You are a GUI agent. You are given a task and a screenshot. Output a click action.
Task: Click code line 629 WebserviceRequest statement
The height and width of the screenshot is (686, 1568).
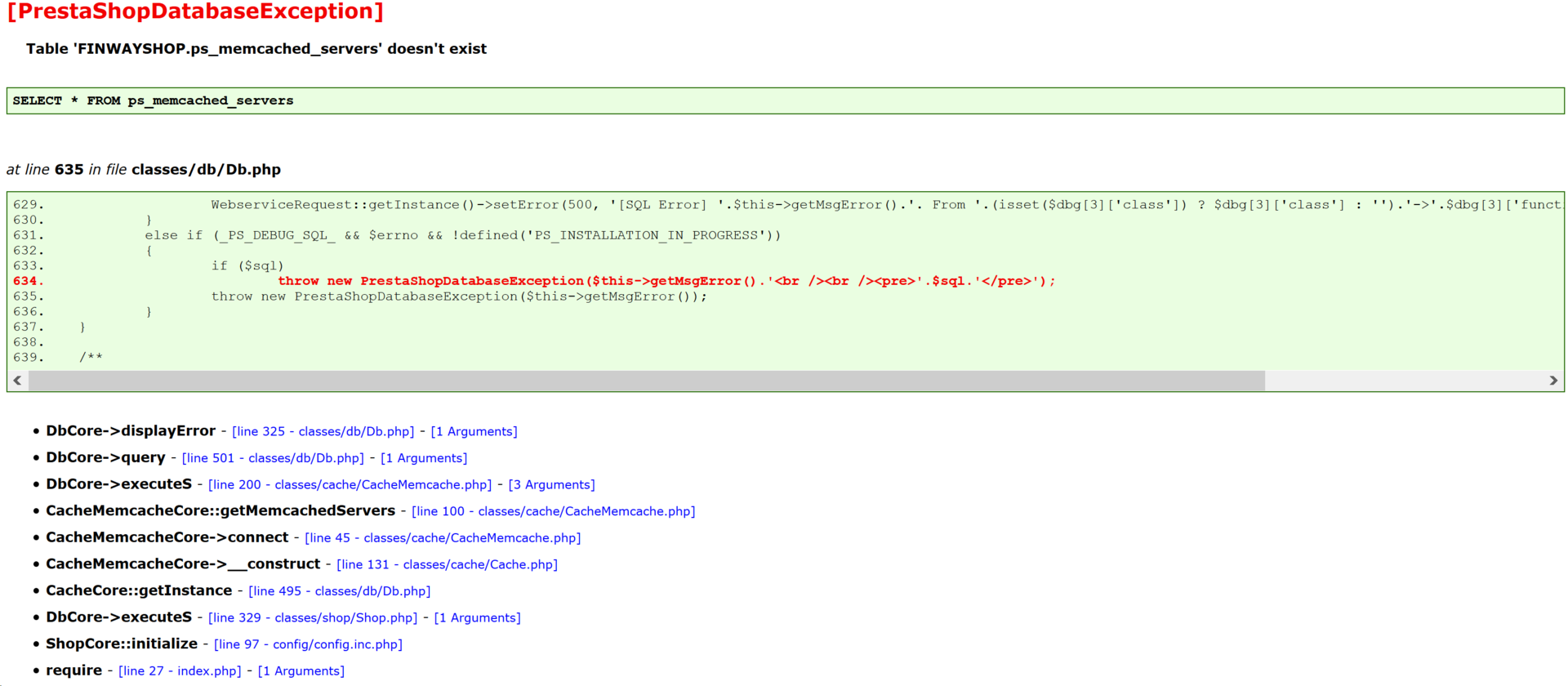(x=886, y=205)
